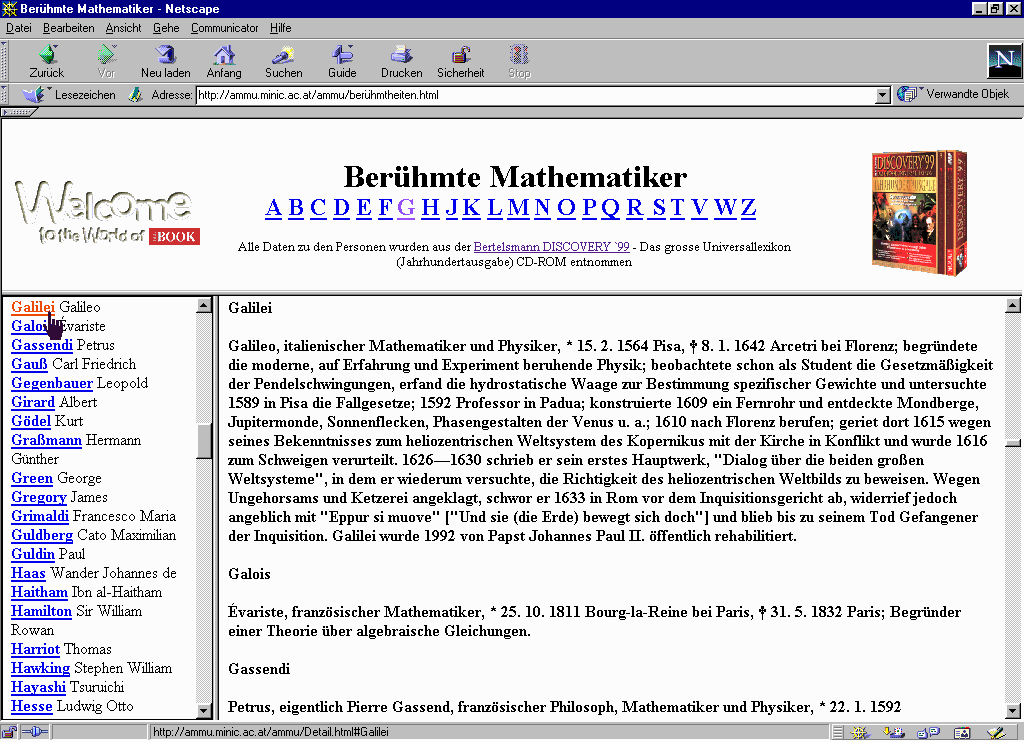The height and width of the screenshot is (742, 1024).
Task: Open the Datei menu
Action: click(19, 28)
